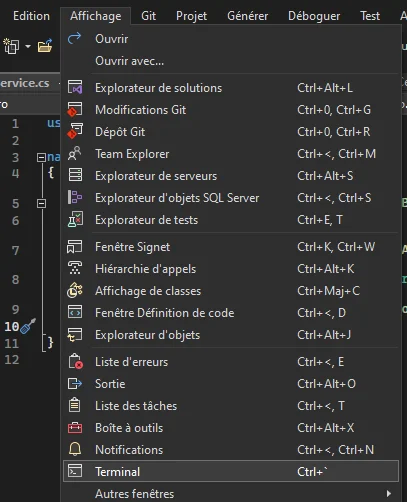Click the Explorateur de solutions icon
Image resolution: width=407 pixels, height=502 pixels.
75,87
